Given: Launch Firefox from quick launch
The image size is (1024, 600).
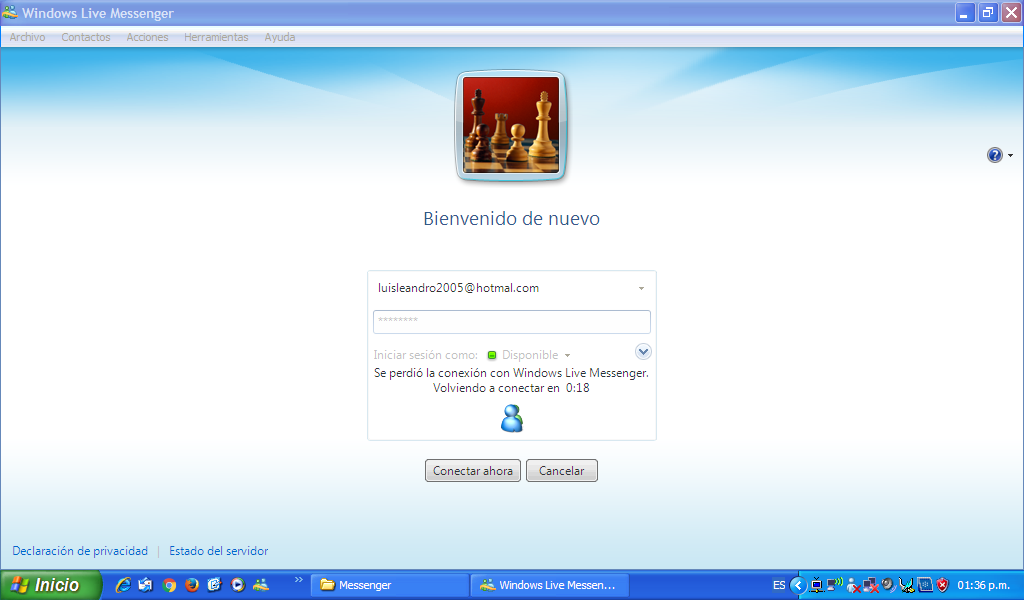Looking at the screenshot, I should coord(192,585).
